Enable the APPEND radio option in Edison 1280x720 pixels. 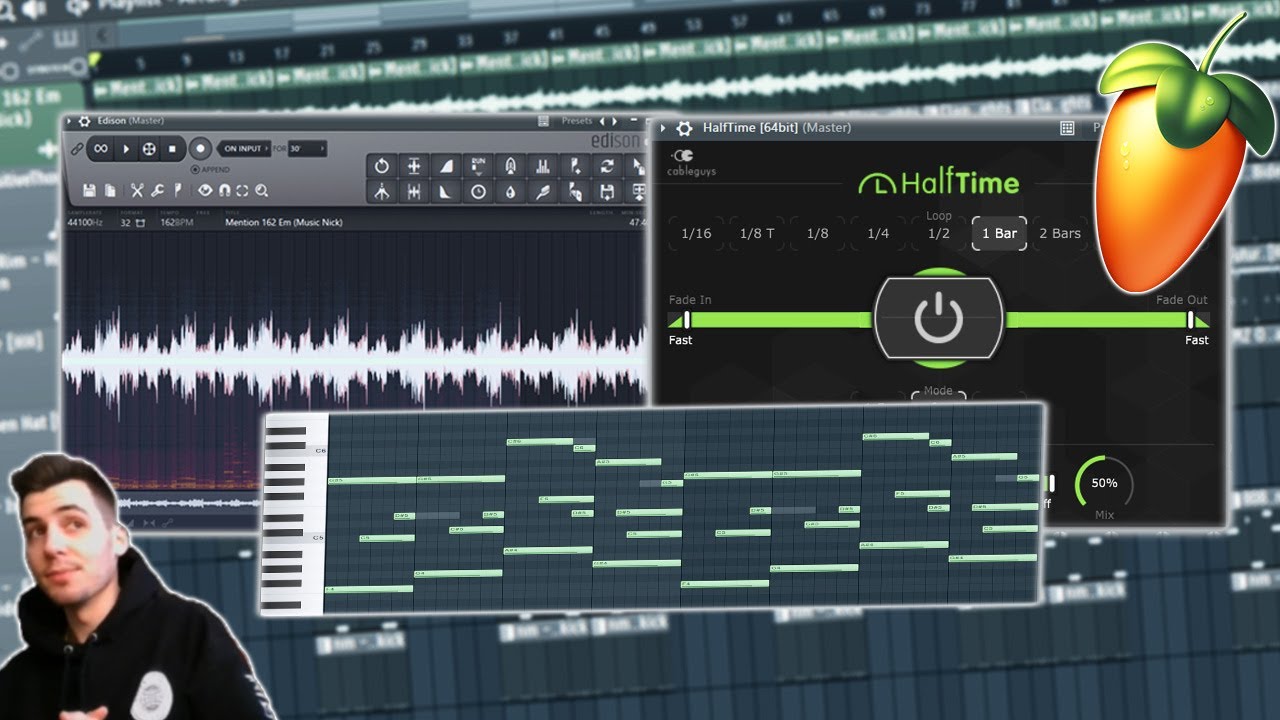(x=211, y=169)
